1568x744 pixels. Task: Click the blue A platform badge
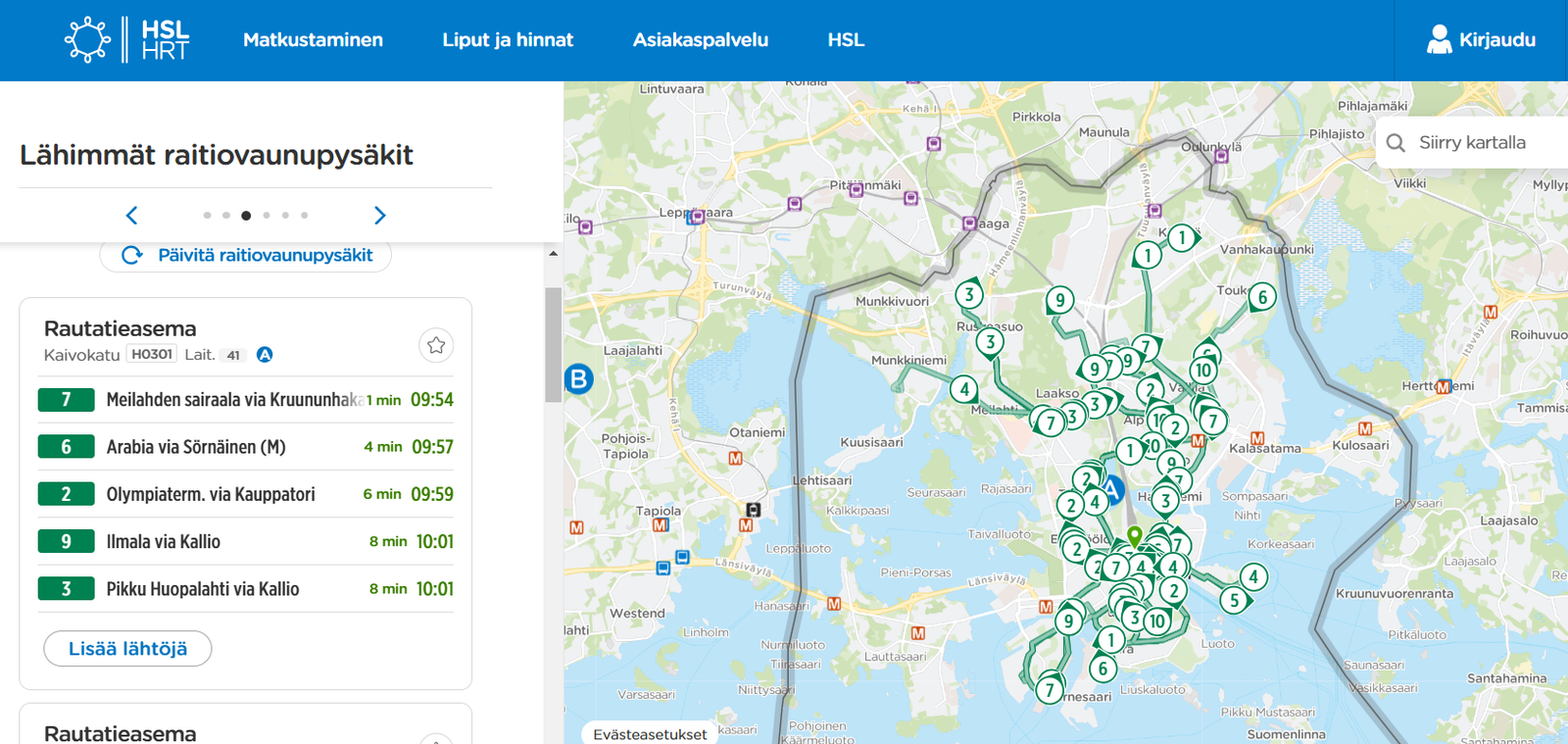pos(265,355)
